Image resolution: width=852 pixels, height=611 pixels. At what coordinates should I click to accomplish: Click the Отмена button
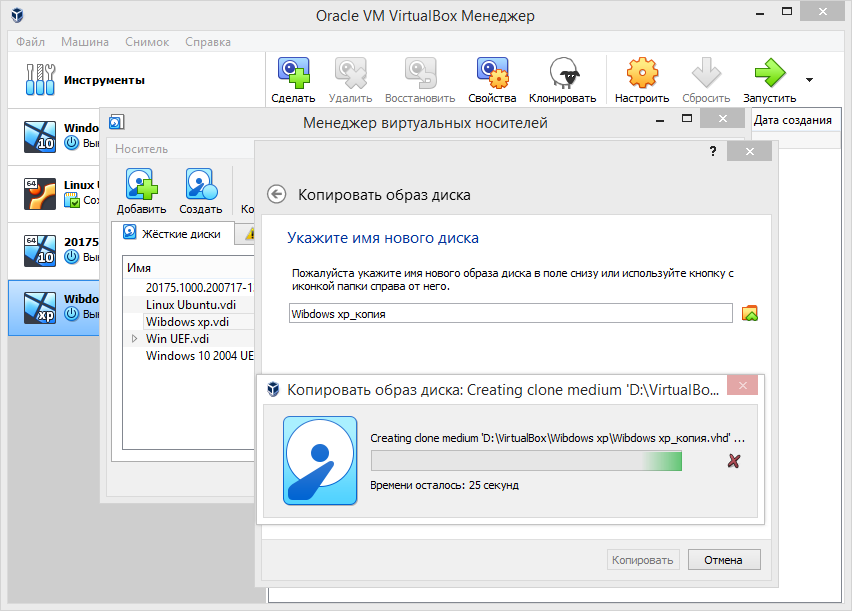(724, 560)
